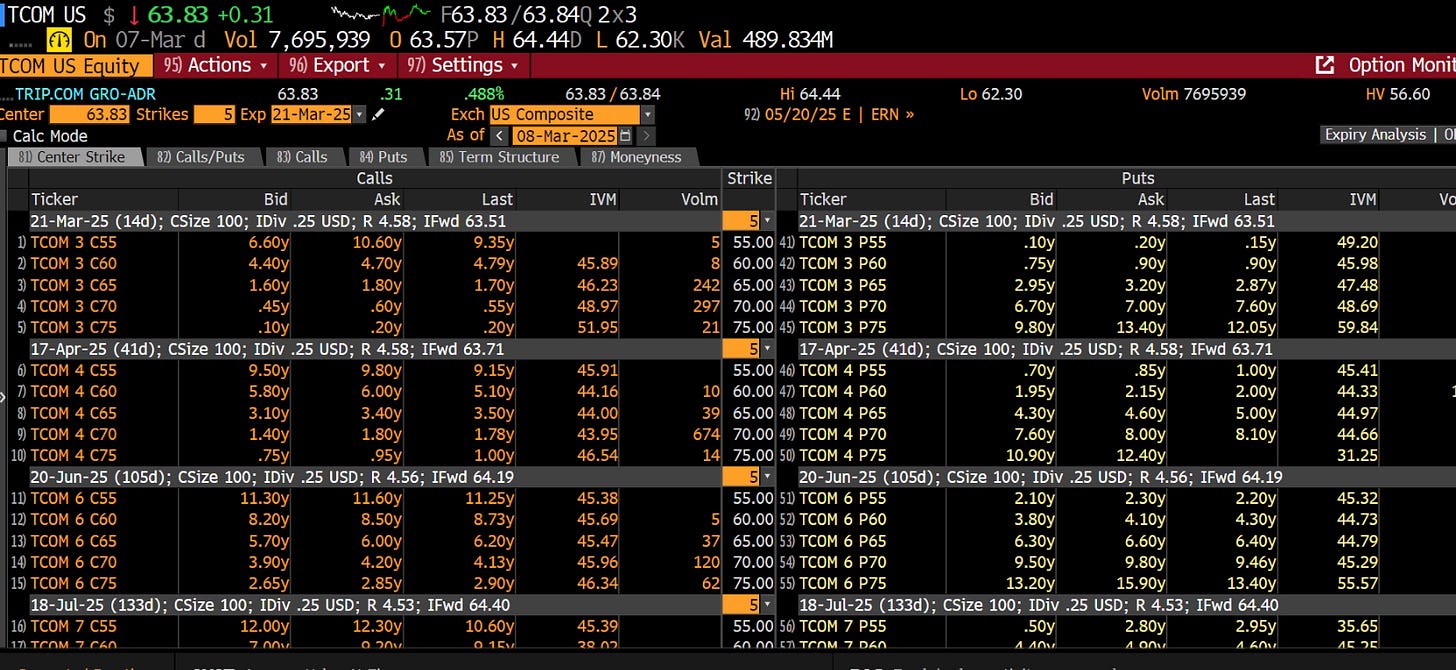The width and height of the screenshot is (1456, 670).
Task: Switch to the Calls/Puts tab
Action: coord(207,157)
